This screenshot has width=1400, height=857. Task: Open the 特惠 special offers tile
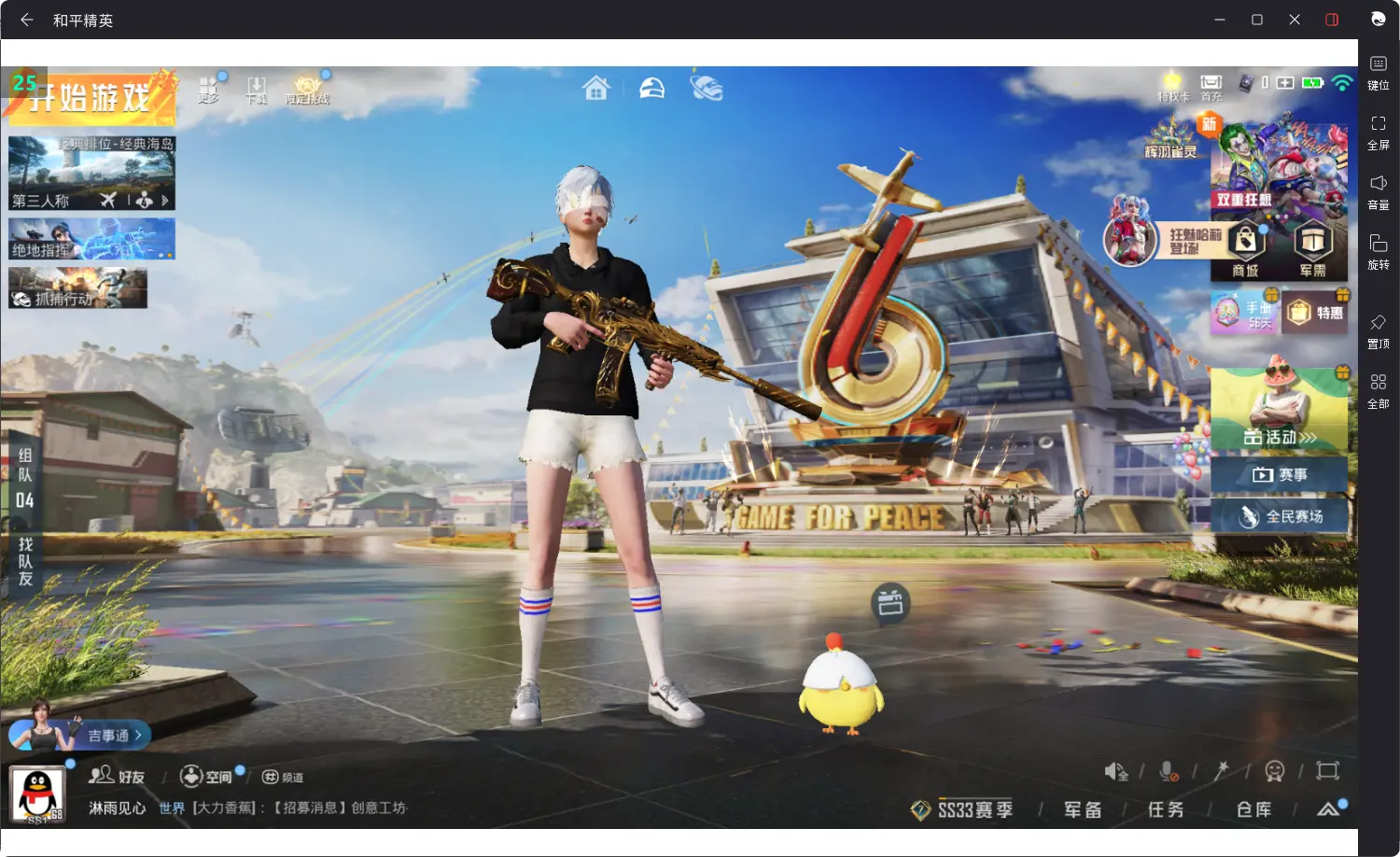tap(1315, 313)
